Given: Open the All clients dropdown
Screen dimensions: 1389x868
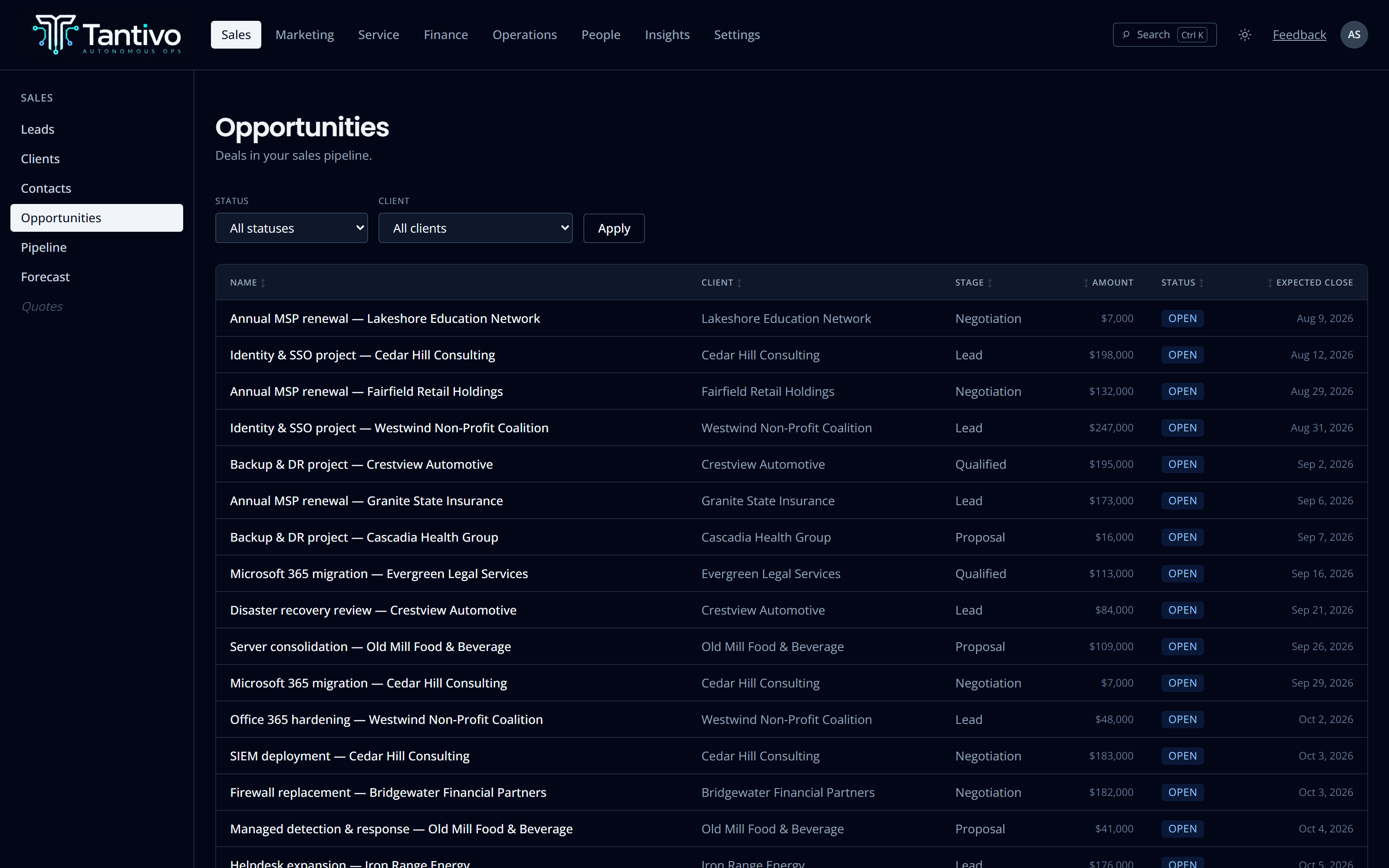Looking at the screenshot, I should (475, 228).
